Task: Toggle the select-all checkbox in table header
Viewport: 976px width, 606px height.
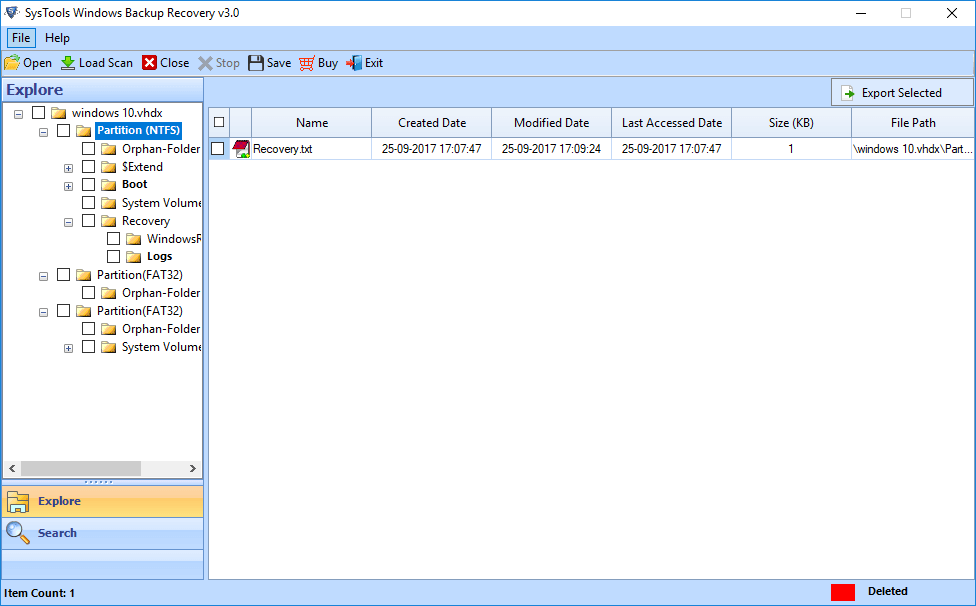Action: 219,123
